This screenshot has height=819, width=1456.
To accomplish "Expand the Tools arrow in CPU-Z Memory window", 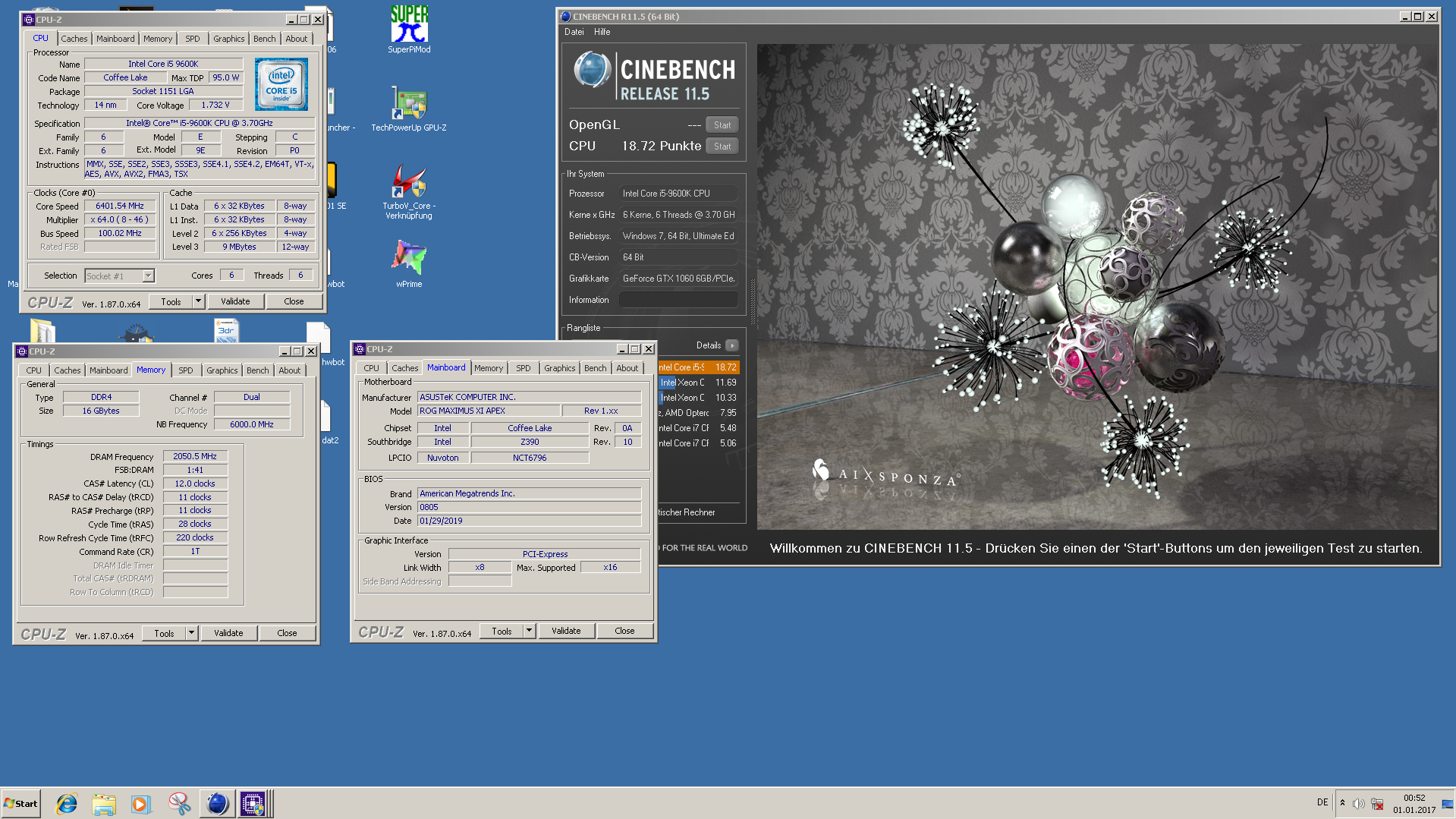I will coord(191,633).
